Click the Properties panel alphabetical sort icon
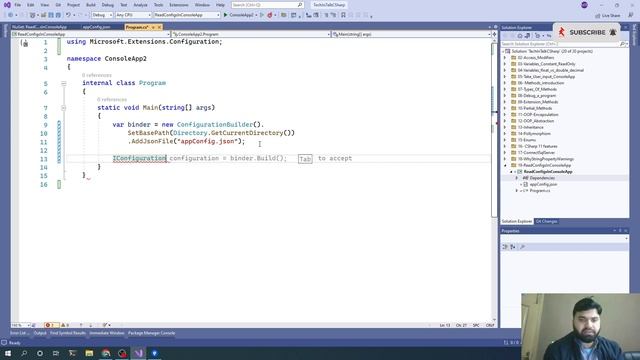Image resolution: width=640 pixels, height=360 pixels. click(513, 247)
